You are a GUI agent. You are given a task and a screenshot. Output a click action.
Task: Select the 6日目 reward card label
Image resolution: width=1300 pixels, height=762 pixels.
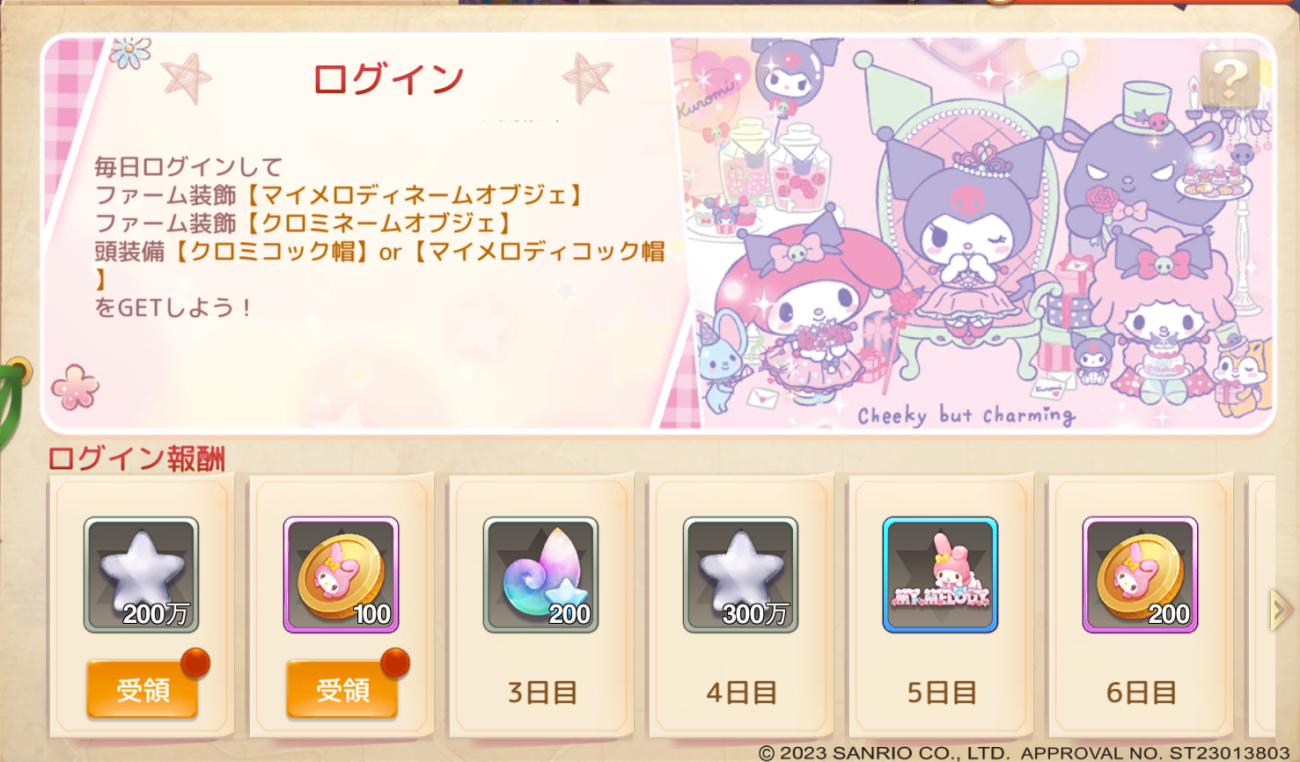tap(1141, 691)
